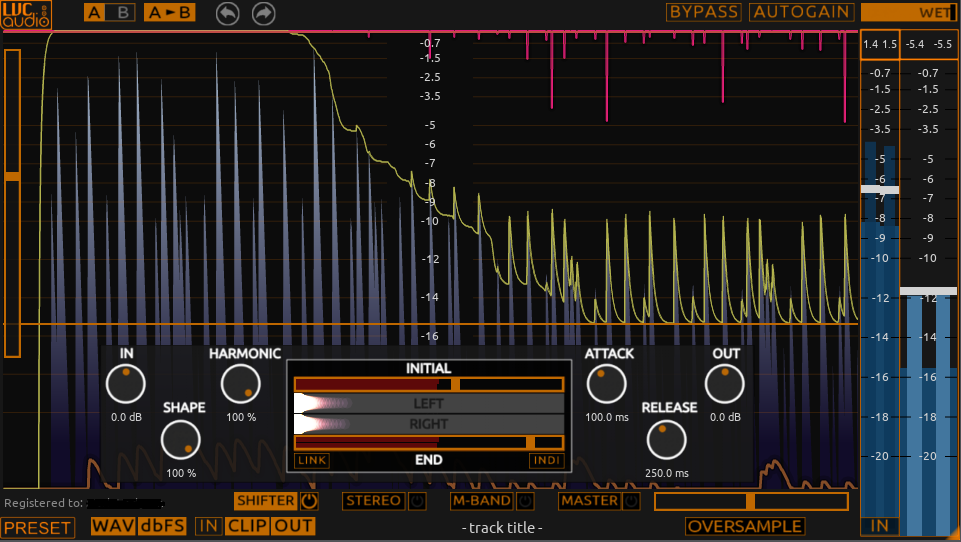
Task: Toggle the BYPASS button
Action: pyautogui.click(x=704, y=12)
